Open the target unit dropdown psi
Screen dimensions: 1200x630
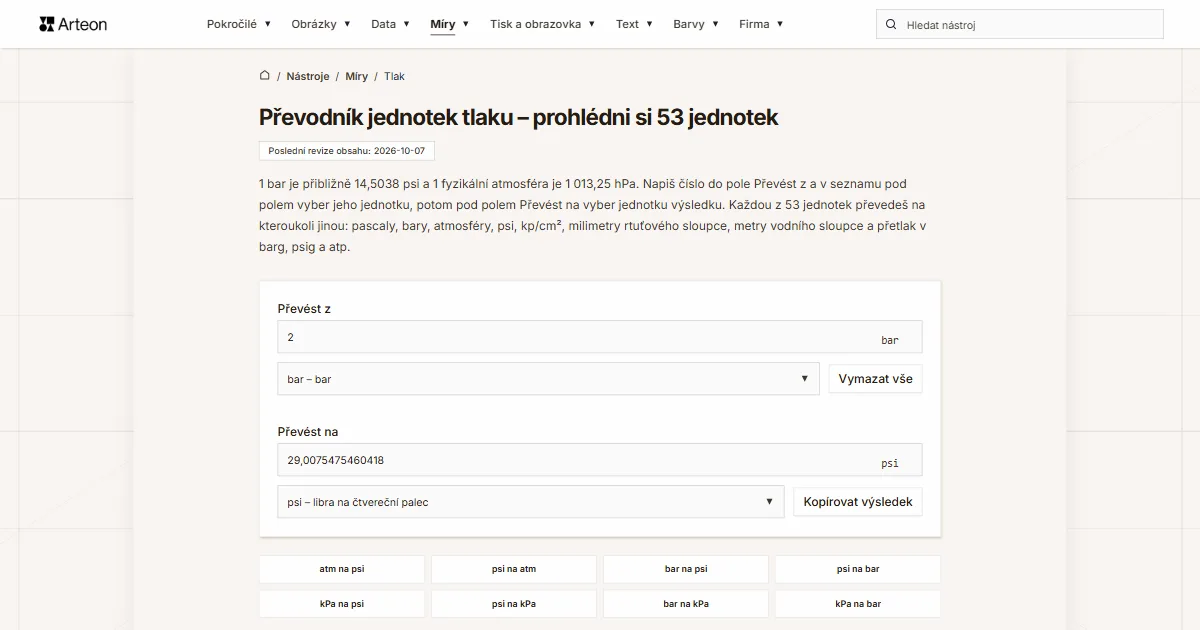point(531,502)
